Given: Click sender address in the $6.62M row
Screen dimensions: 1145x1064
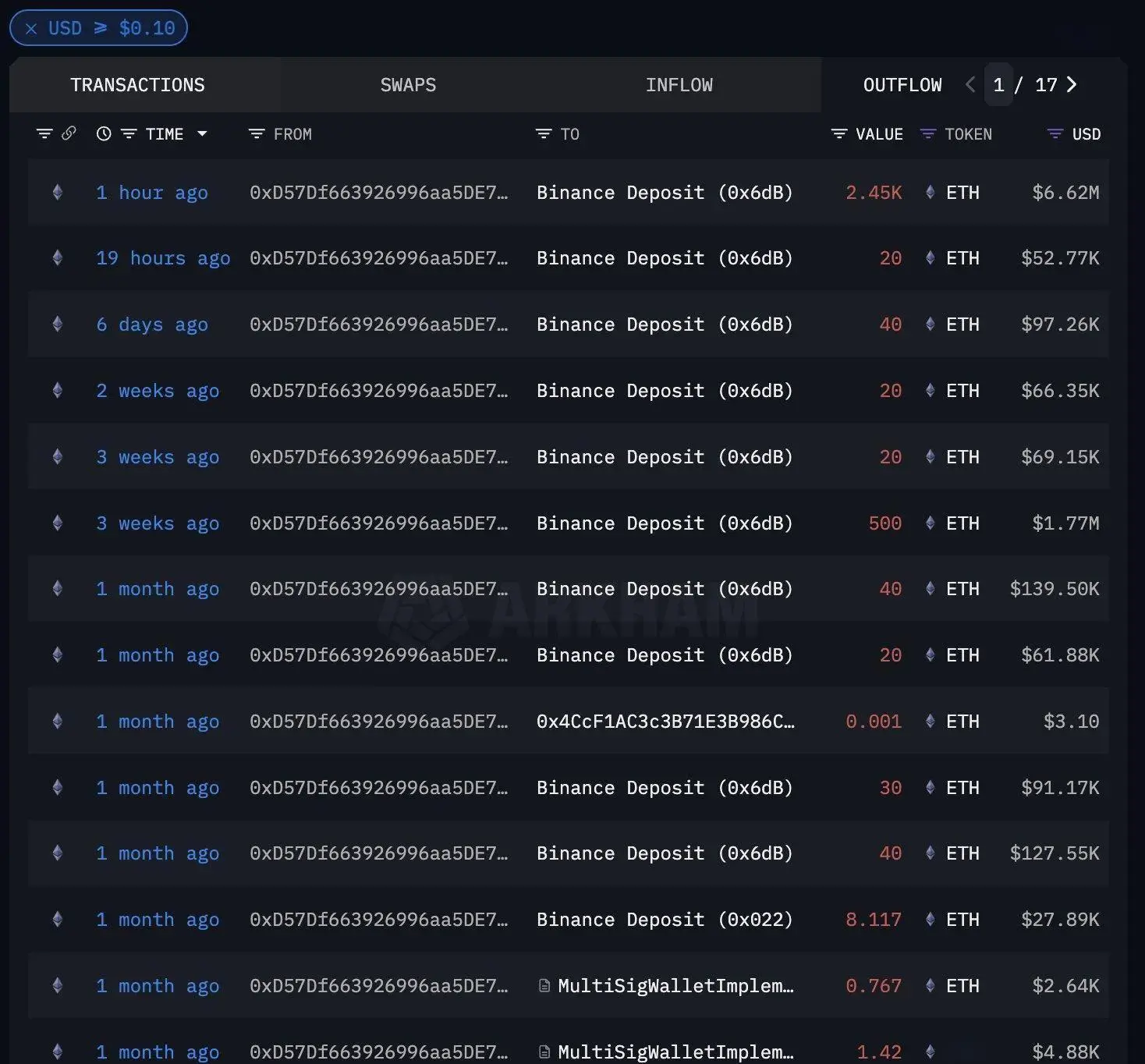Looking at the screenshot, I should click(378, 193).
